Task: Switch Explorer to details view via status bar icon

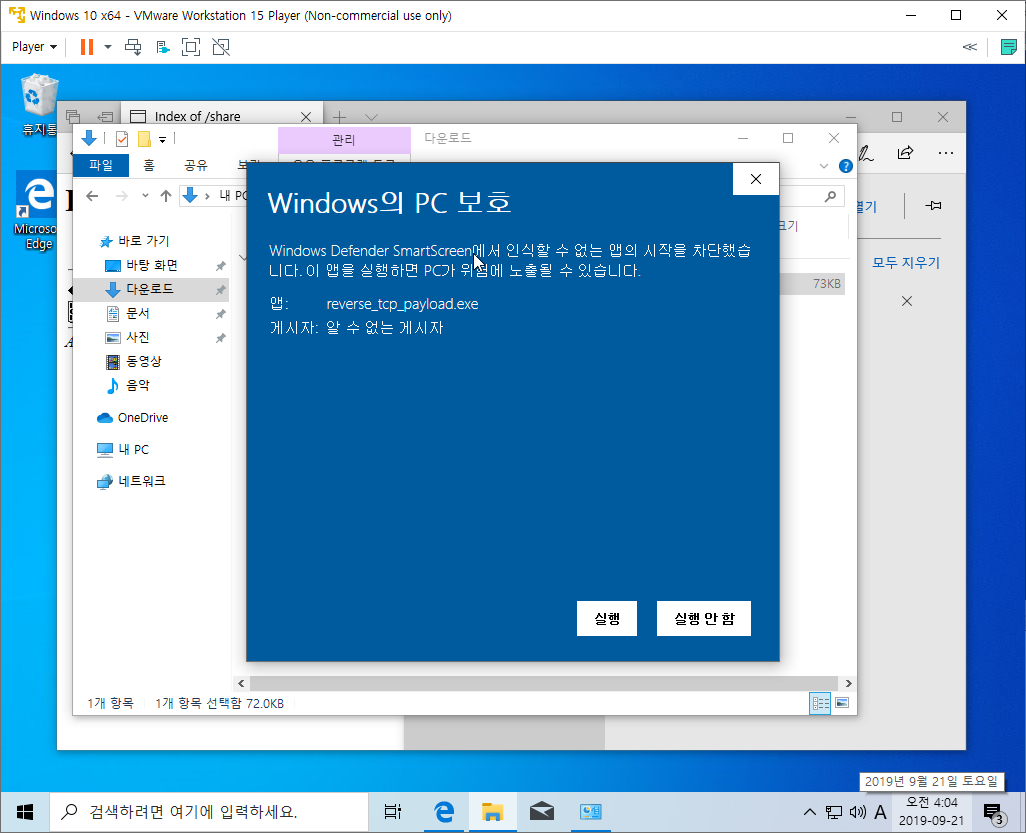Action: pyautogui.click(x=820, y=703)
